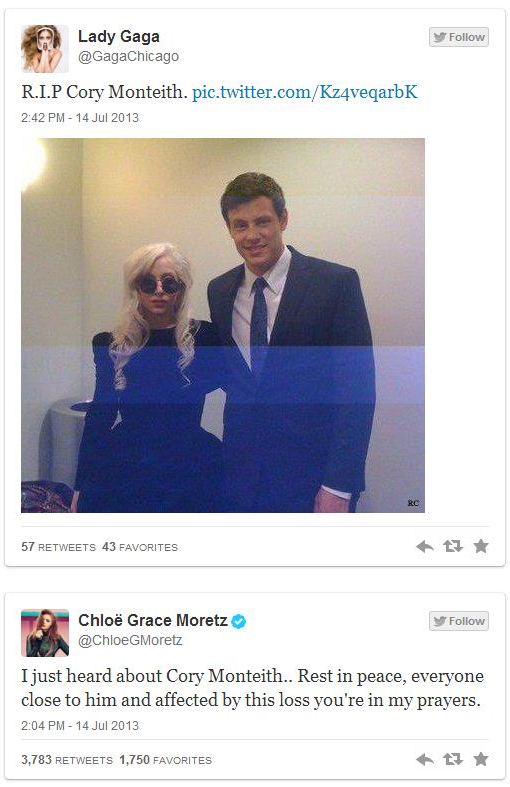Open the 2:42 PM - 14 Jul 2013 timestamp
This screenshot has width=510, height=787.
(80, 118)
